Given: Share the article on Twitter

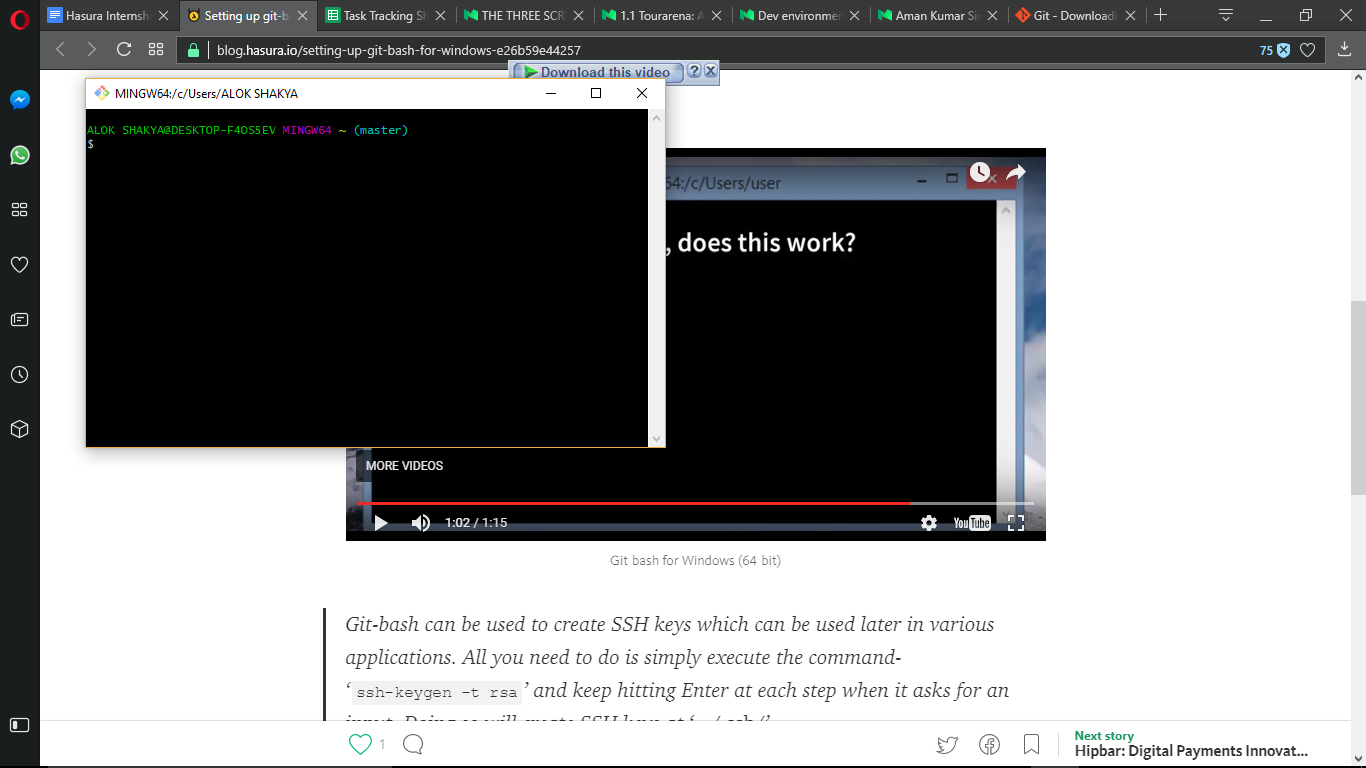Looking at the screenshot, I should click(x=947, y=744).
